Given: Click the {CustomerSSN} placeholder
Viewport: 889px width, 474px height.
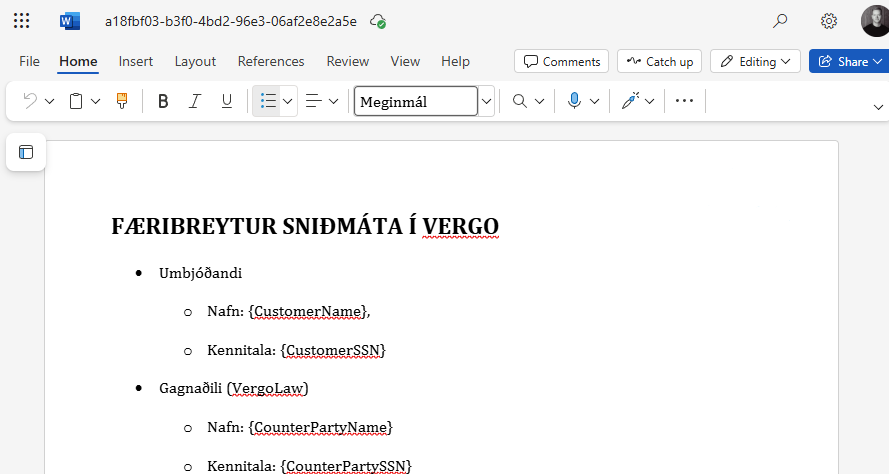Looking at the screenshot, I should (x=333, y=350).
